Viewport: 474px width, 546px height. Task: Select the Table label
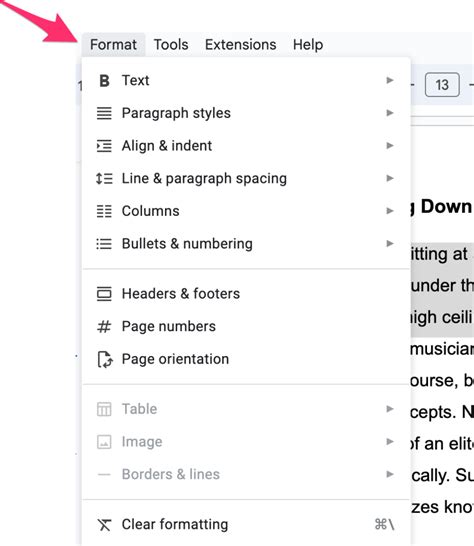point(139,409)
